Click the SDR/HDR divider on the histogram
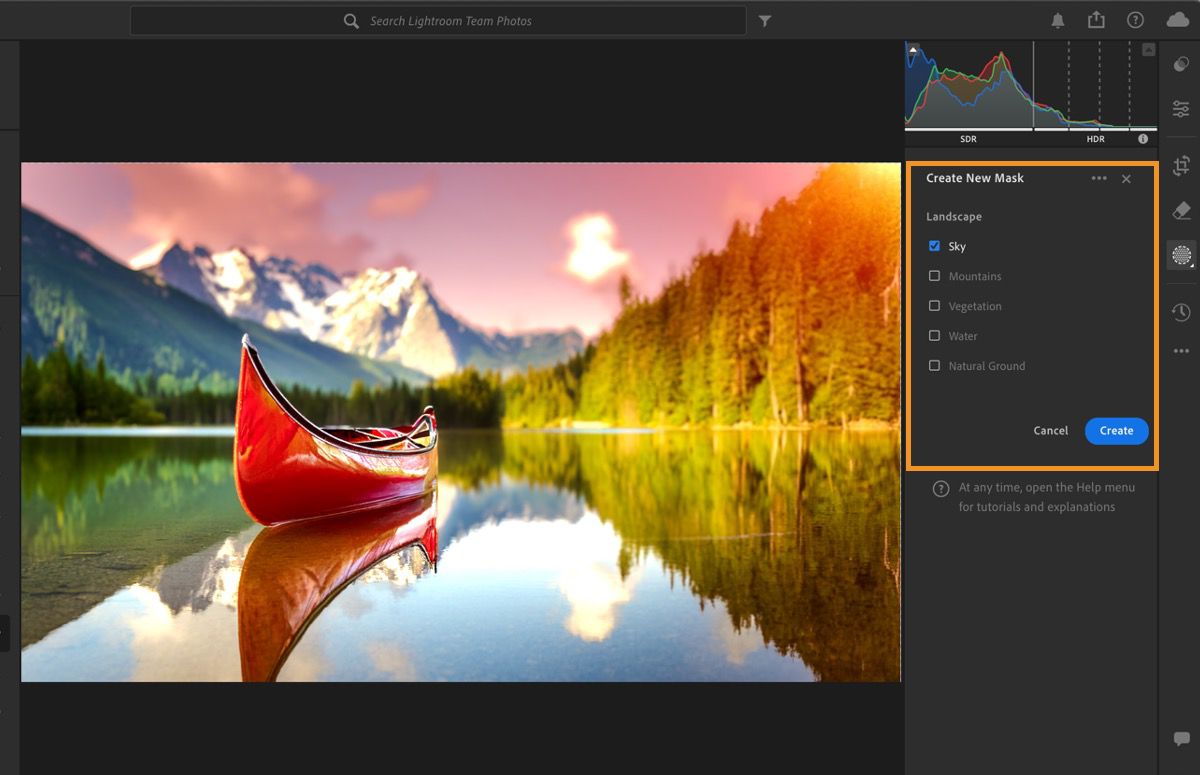This screenshot has width=1200, height=775. click(x=1032, y=90)
